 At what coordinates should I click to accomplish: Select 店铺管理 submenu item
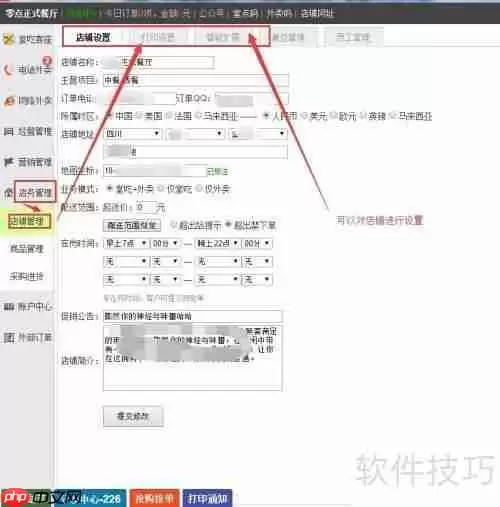click(x=29, y=221)
